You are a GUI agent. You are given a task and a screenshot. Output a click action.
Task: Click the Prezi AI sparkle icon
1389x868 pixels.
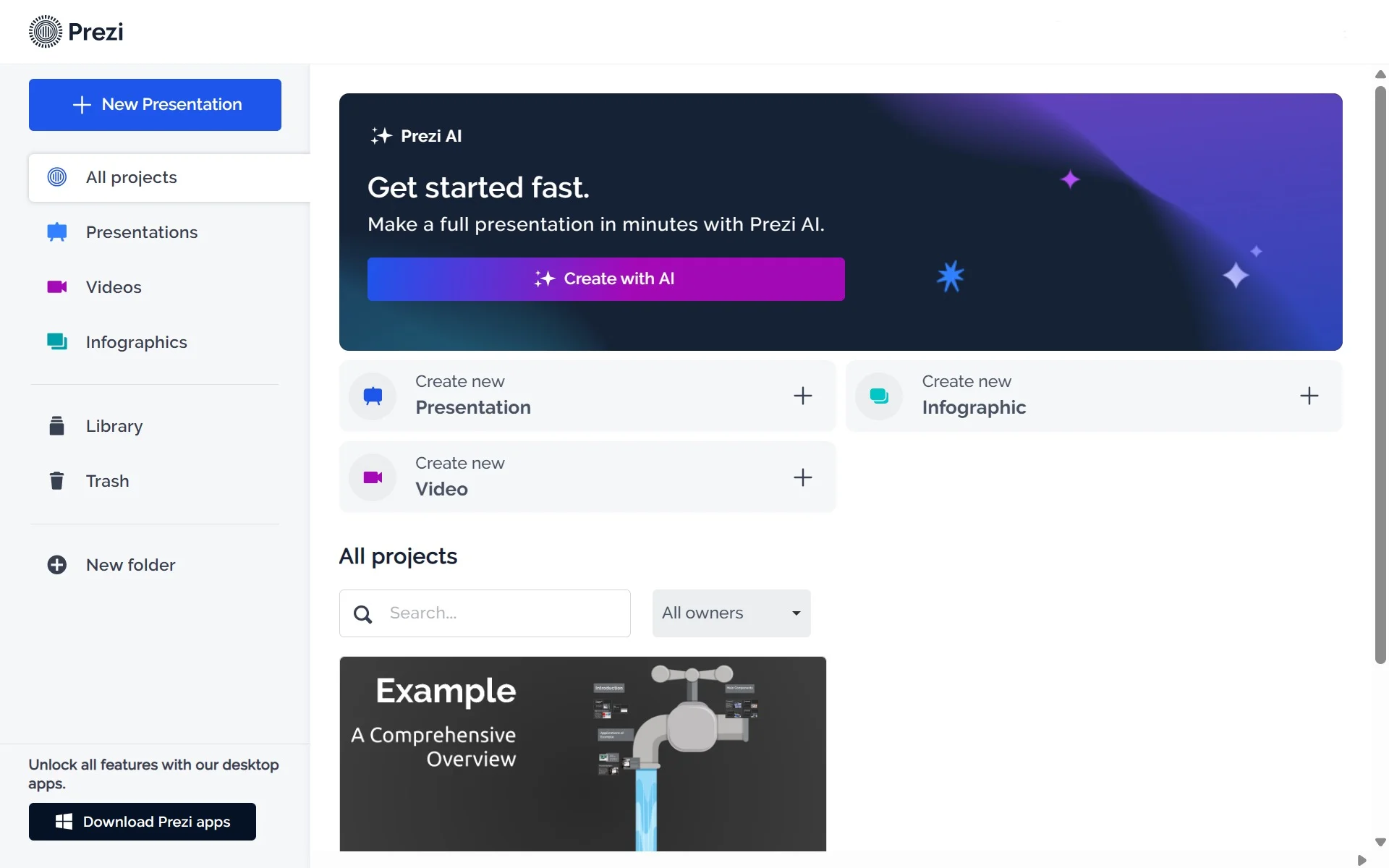click(x=381, y=136)
